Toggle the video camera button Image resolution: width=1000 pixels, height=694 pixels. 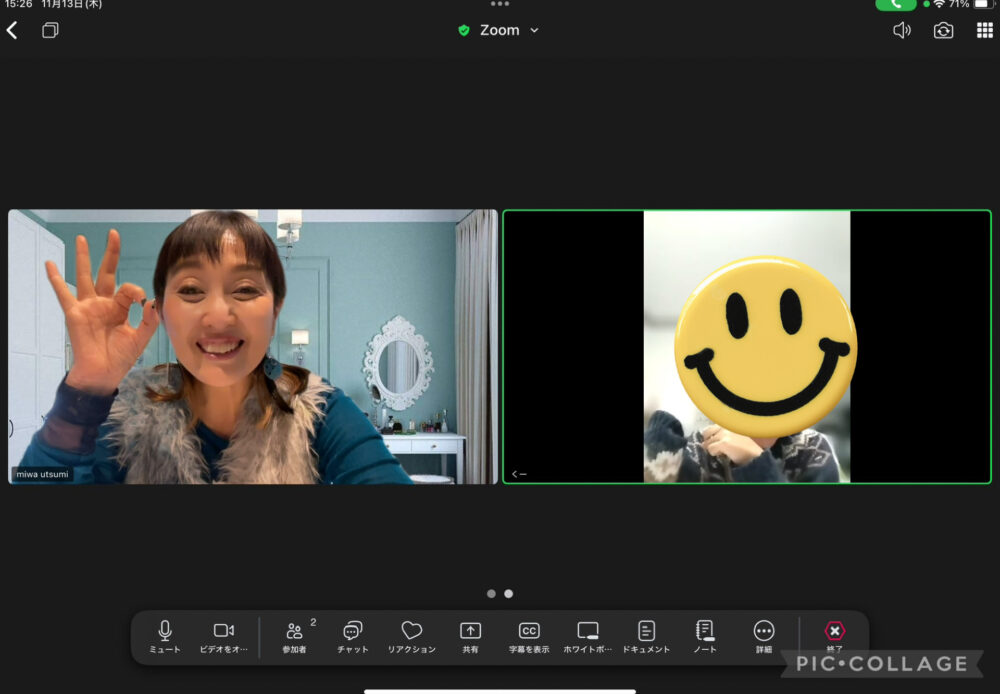pyautogui.click(x=224, y=636)
